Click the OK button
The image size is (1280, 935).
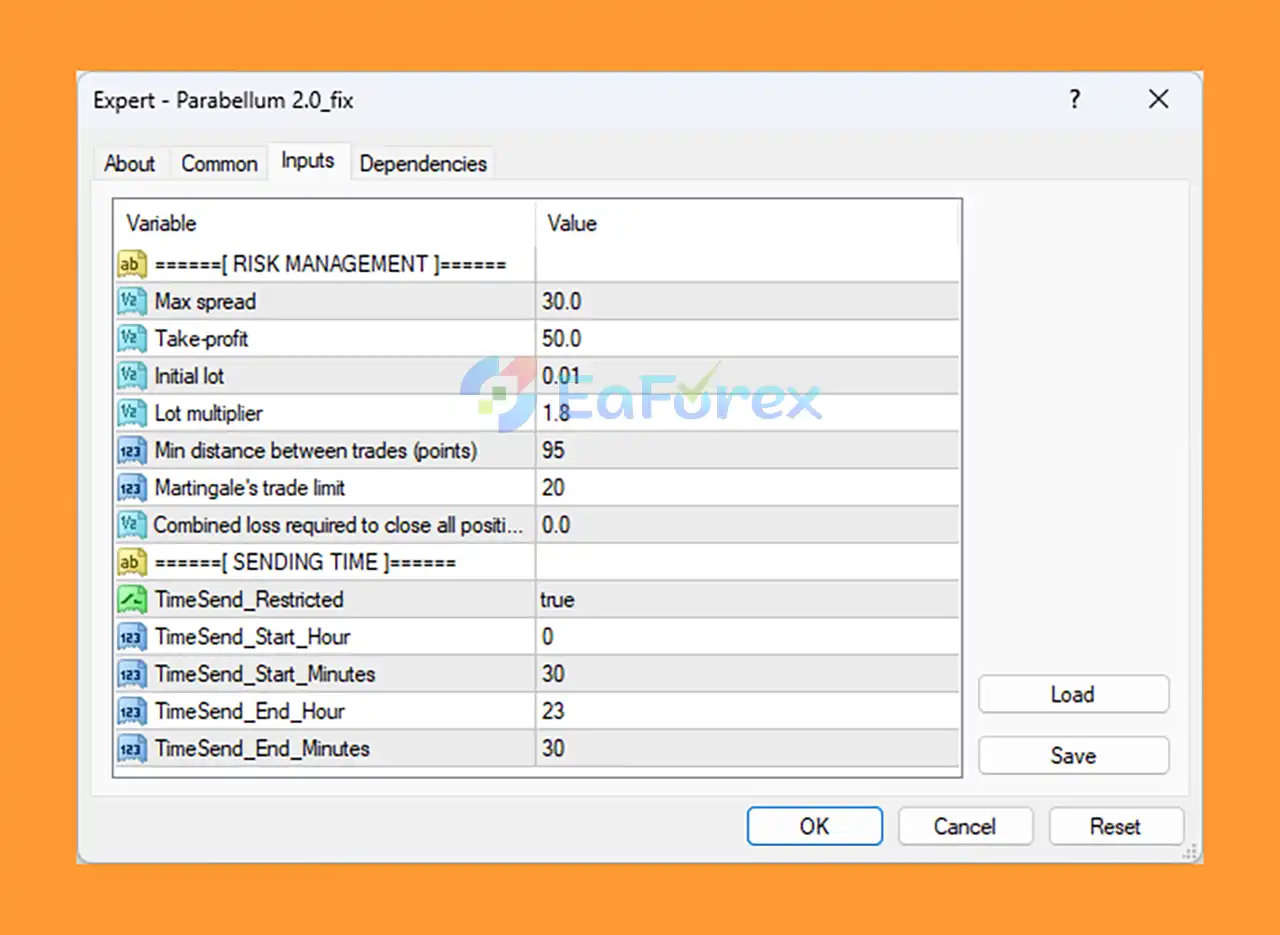tap(815, 826)
